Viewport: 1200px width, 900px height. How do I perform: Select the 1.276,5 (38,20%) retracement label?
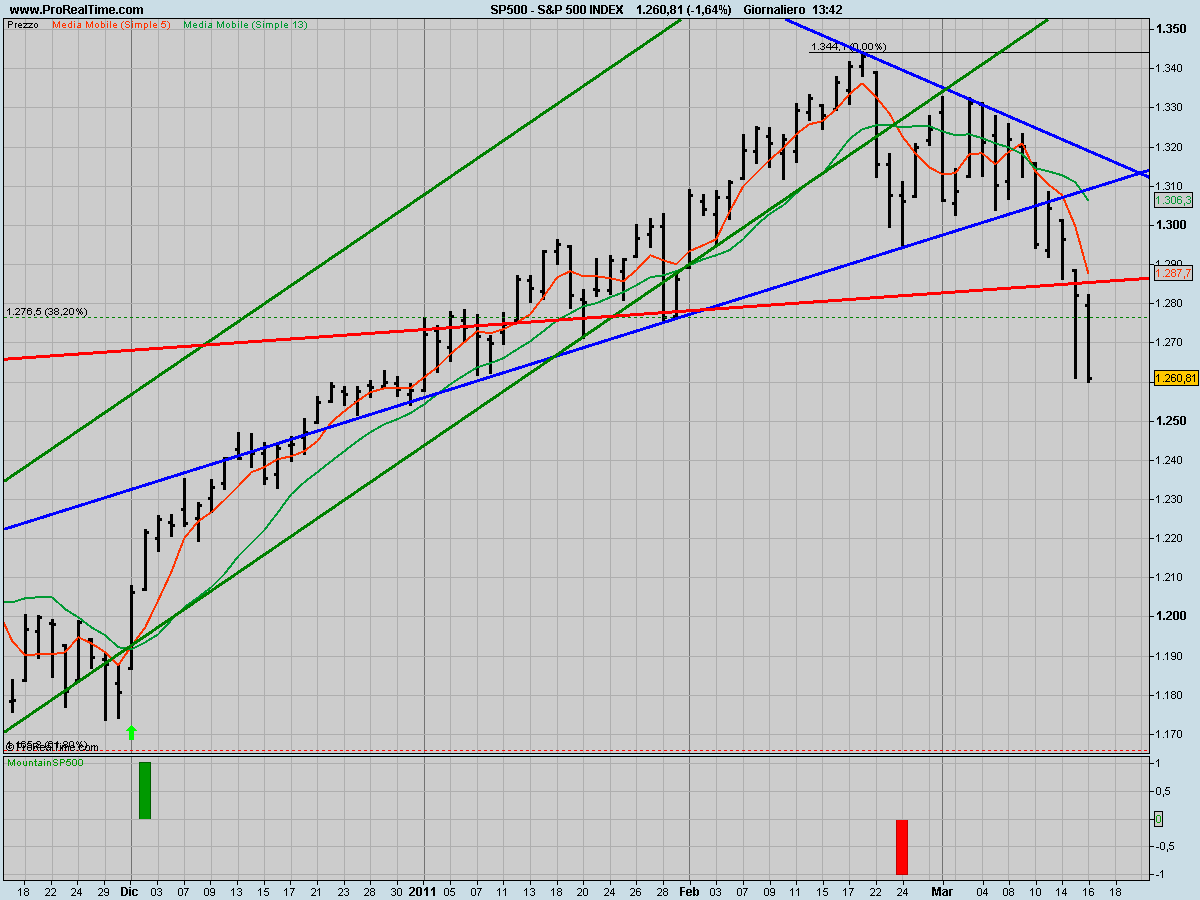tap(46, 311)
